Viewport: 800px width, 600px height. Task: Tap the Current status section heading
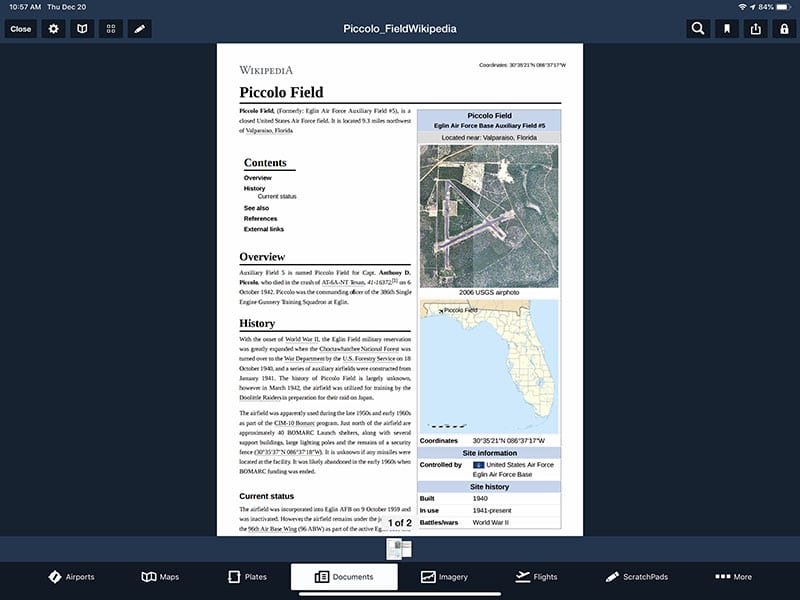pos(266,496)
